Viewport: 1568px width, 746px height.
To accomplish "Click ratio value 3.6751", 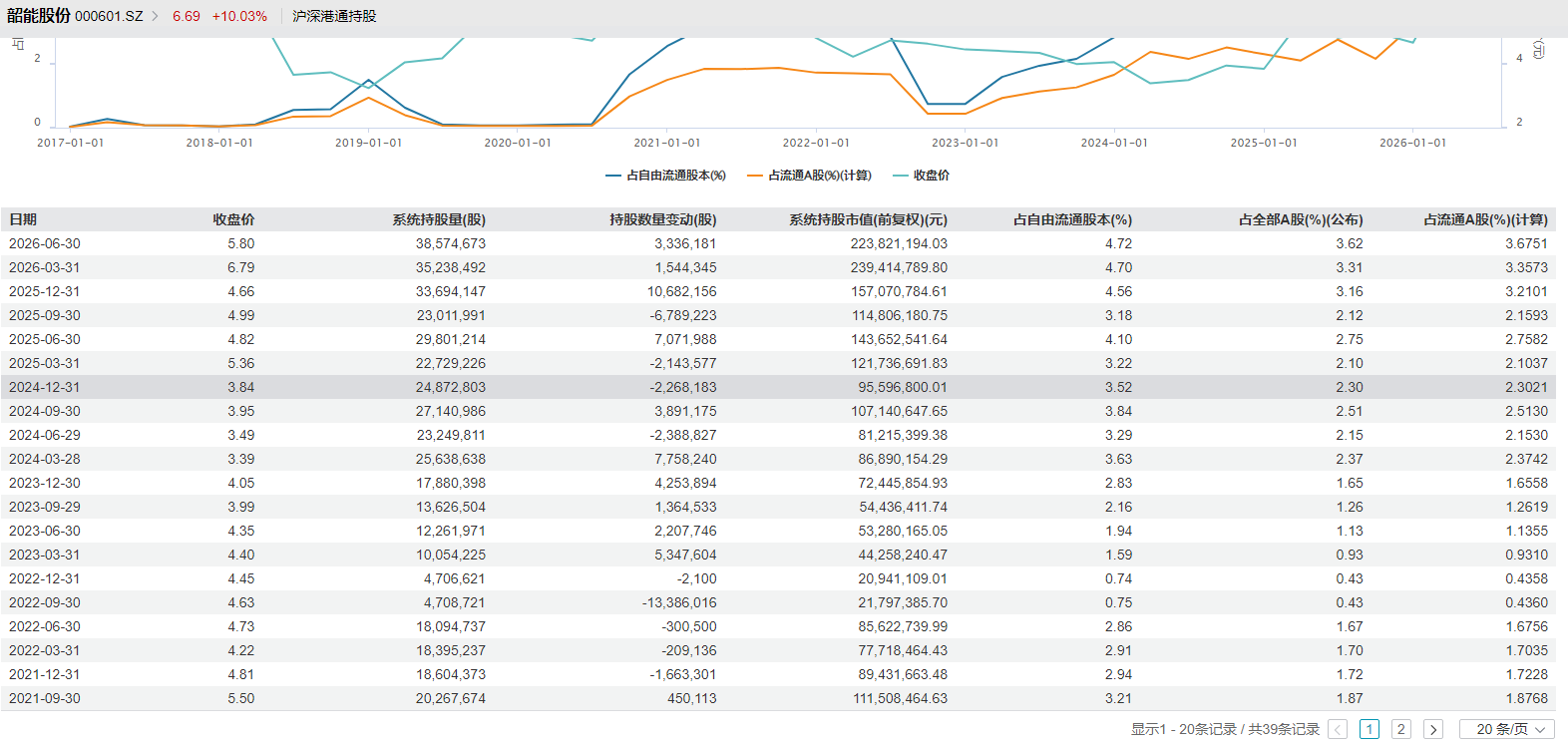I will pyautogui.click(x=1527, y=243).
